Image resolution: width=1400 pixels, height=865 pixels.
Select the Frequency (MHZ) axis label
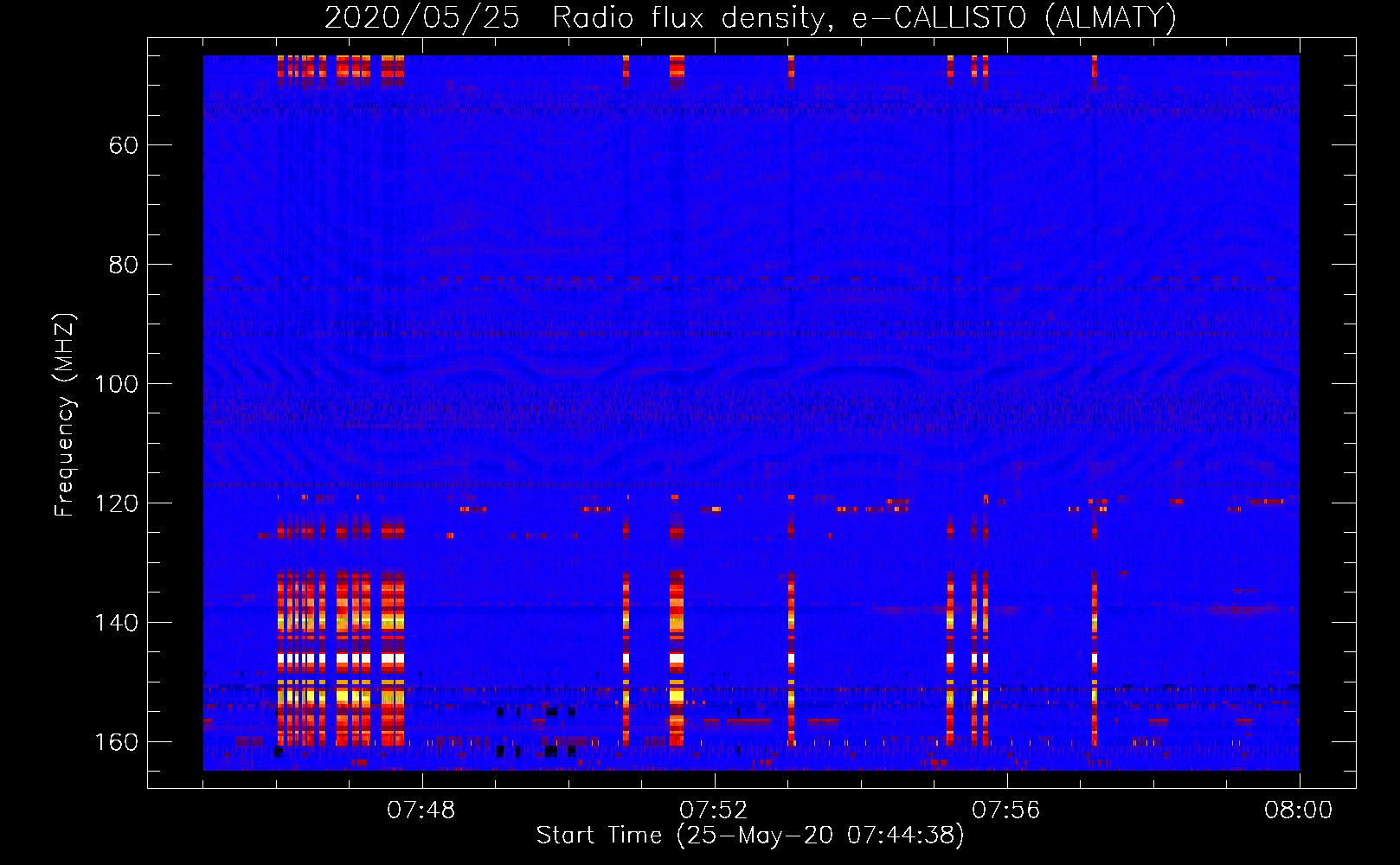(65, 415)
